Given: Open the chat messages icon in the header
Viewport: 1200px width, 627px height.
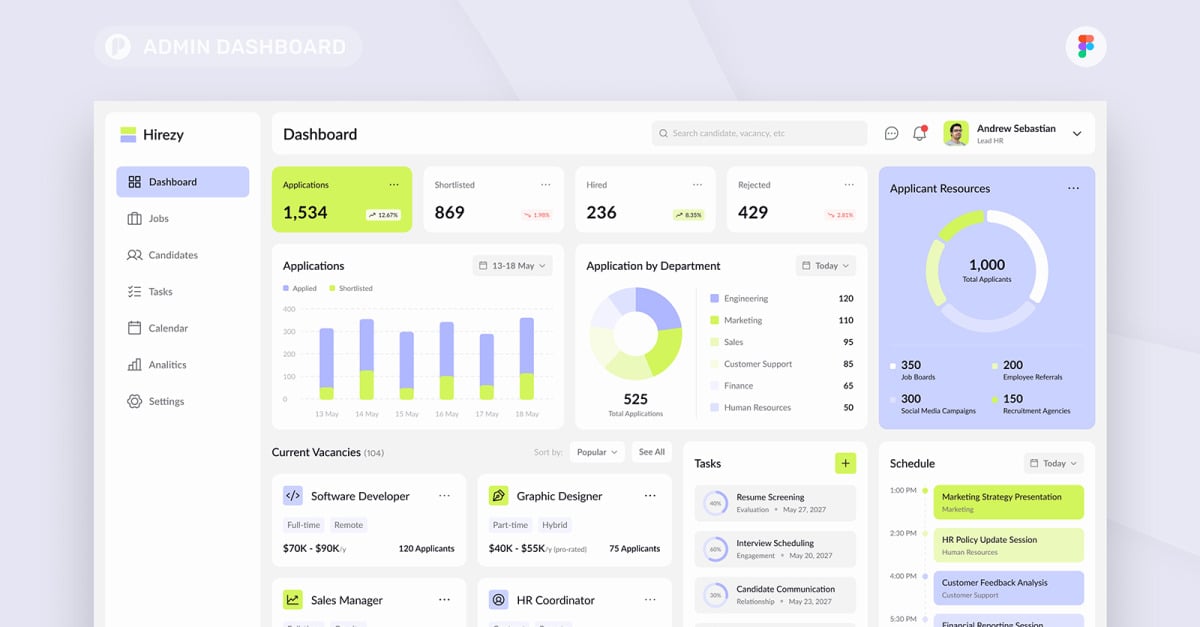Looking at the screenshot, I should point(890,132).
